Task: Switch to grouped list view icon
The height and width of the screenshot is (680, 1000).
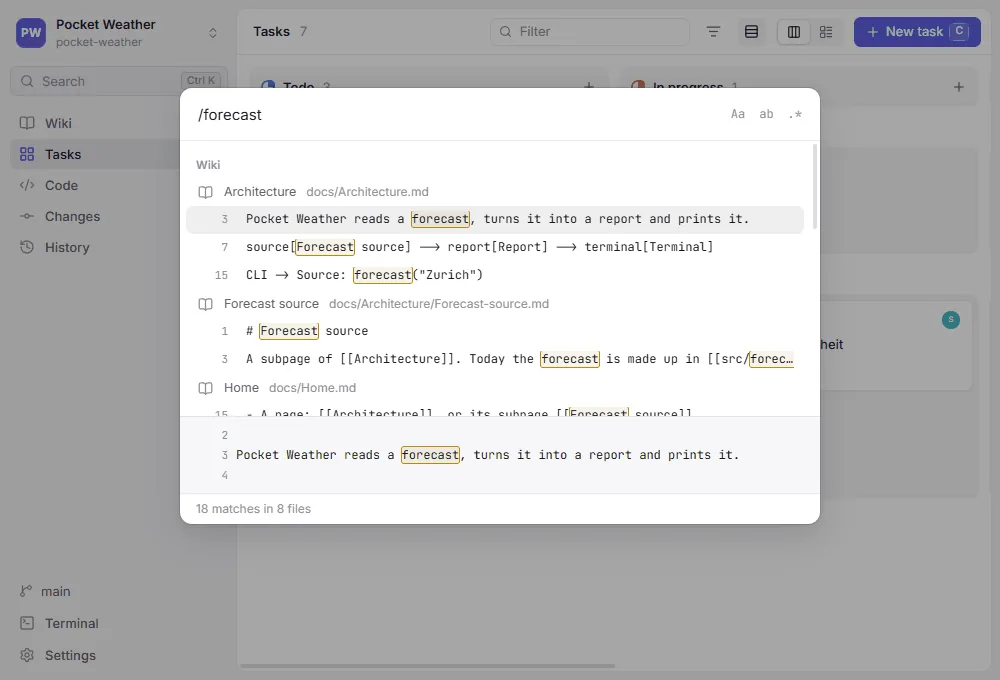Action: 826,32
